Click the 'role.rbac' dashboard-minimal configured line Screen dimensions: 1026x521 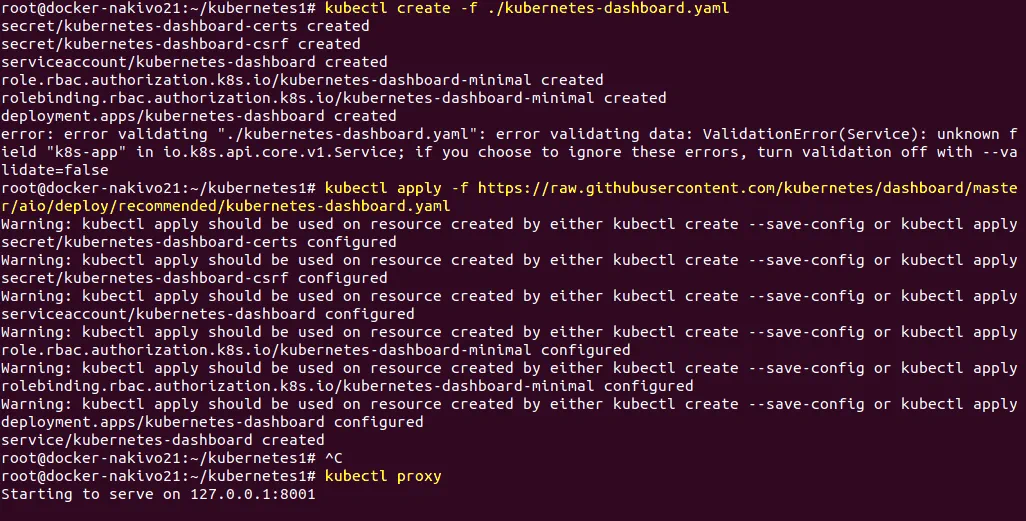point(316,350)
